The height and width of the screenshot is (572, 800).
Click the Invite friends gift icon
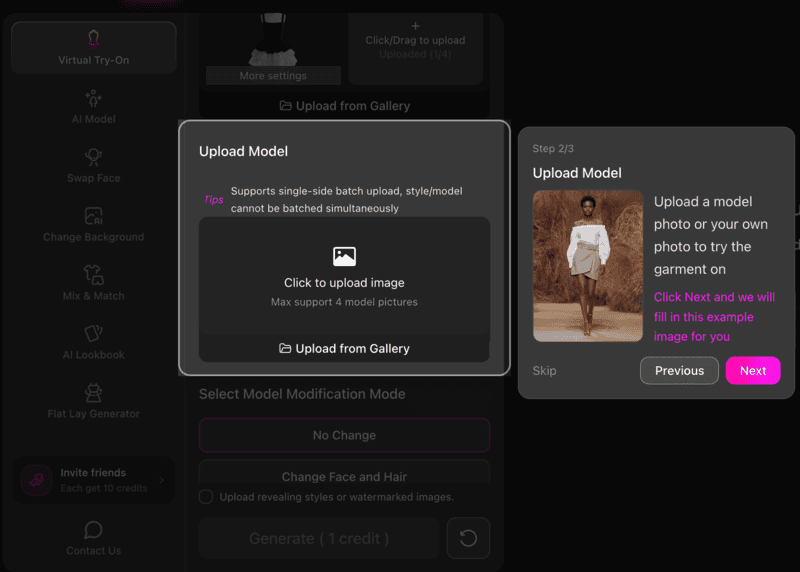coord(36,480)
